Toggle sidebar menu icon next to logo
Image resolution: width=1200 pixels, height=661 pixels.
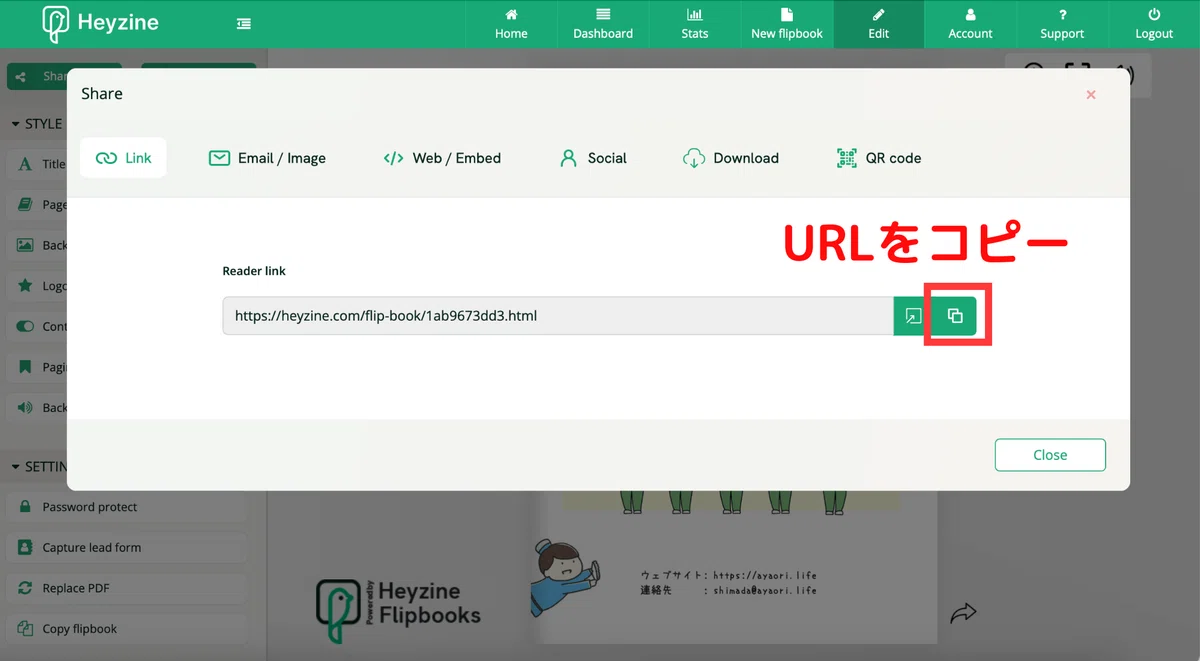tap(244, 24)
